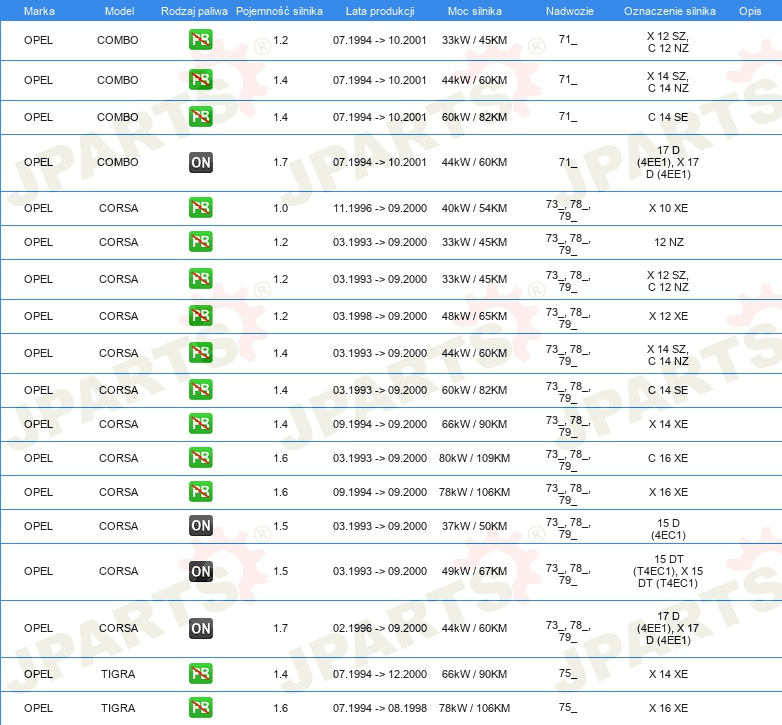Click the PB petrol icon for Tigra 1.4
This screenshot has width=782, height=725.
click(200, 674)
